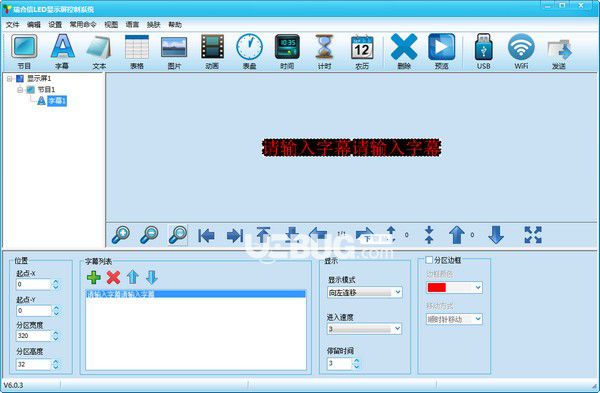600x393 pixels.
Task: Click the large blue down arrow icon
Action: 496,235
